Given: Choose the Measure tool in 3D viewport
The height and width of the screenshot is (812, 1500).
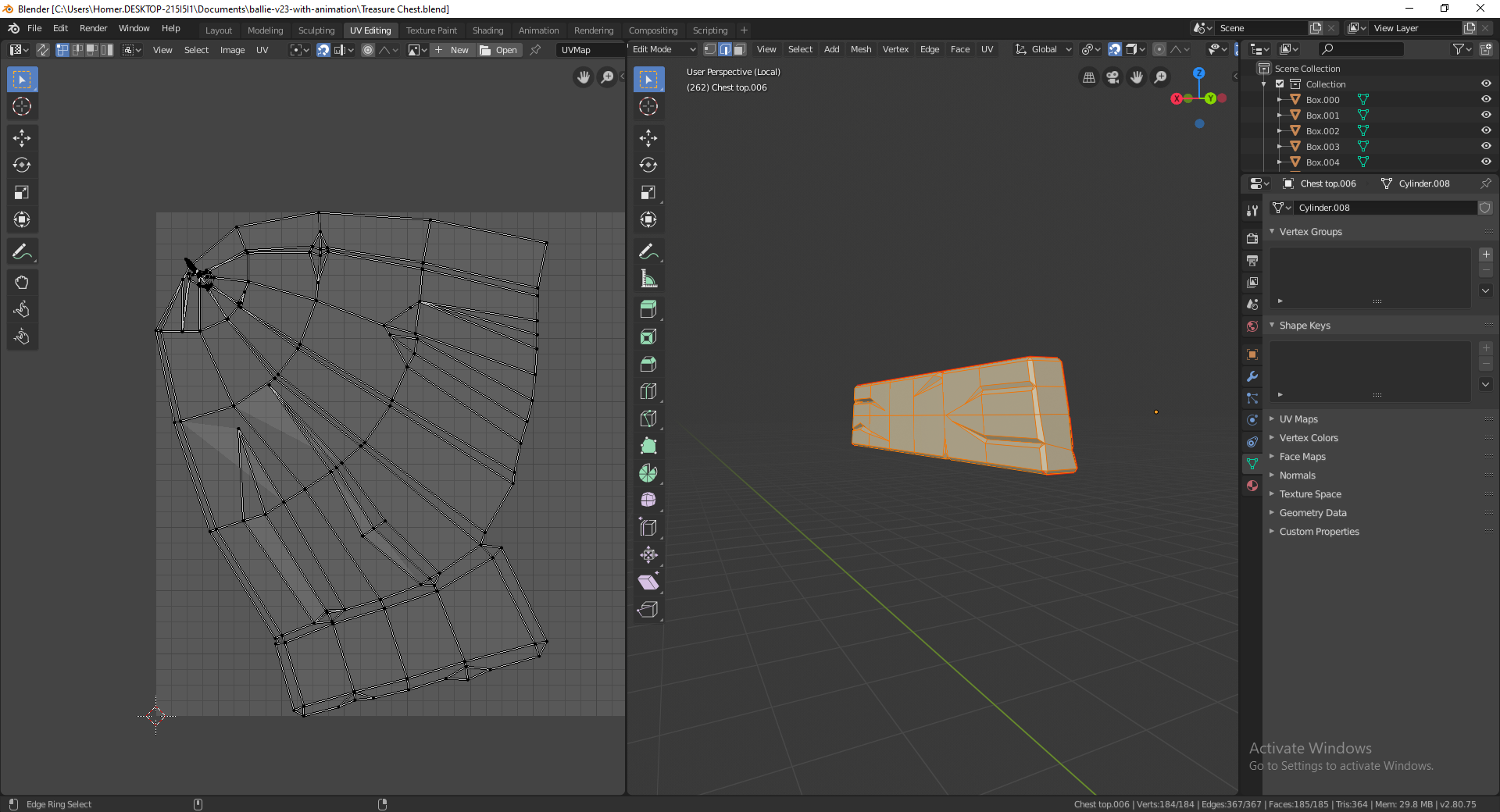Looking at the screenshot, I should coord(648,279).
